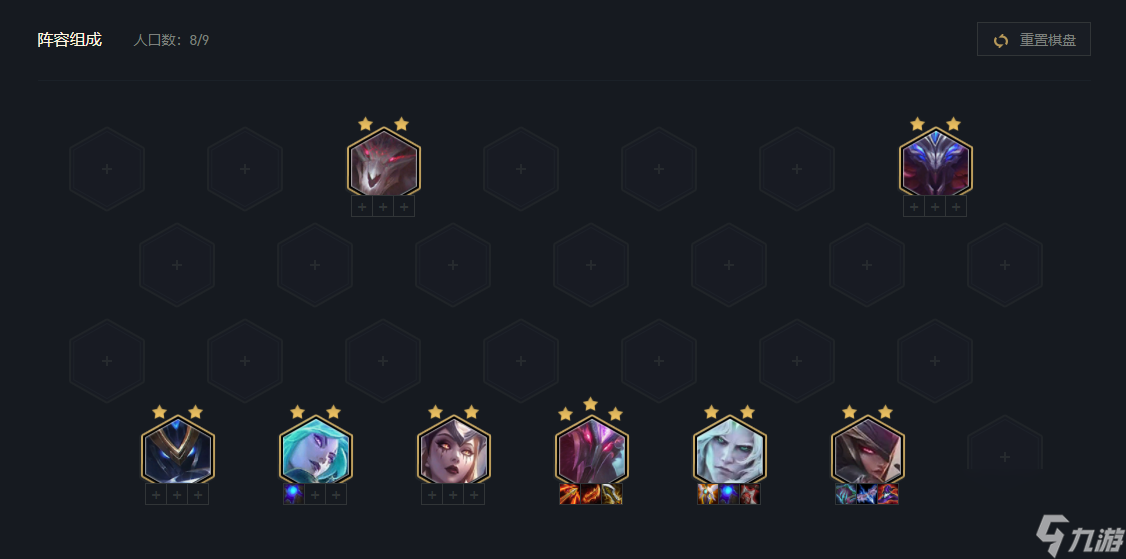Select the hooded red-eyed champion on bottom row

tap(867, 450)
